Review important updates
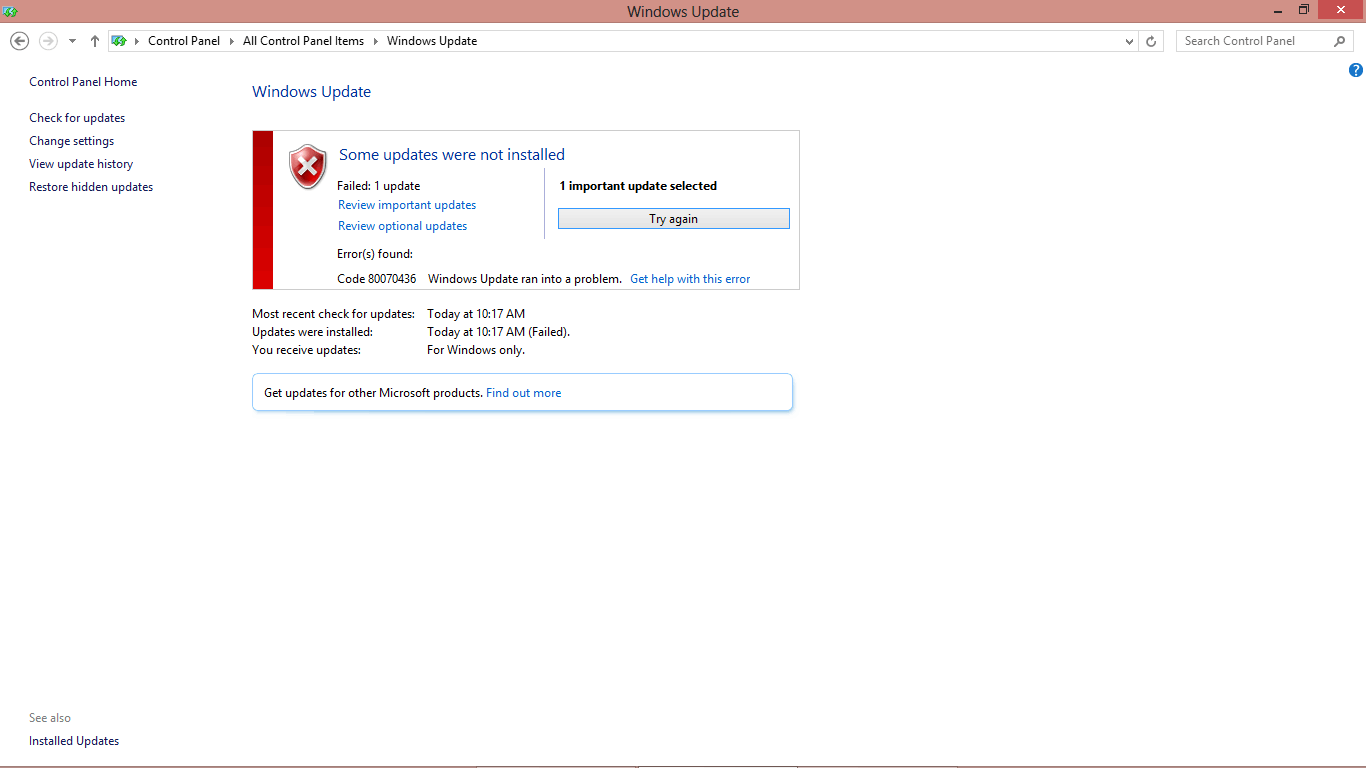This screenshot has width=1366, height=768. click(x=406, y=204)
